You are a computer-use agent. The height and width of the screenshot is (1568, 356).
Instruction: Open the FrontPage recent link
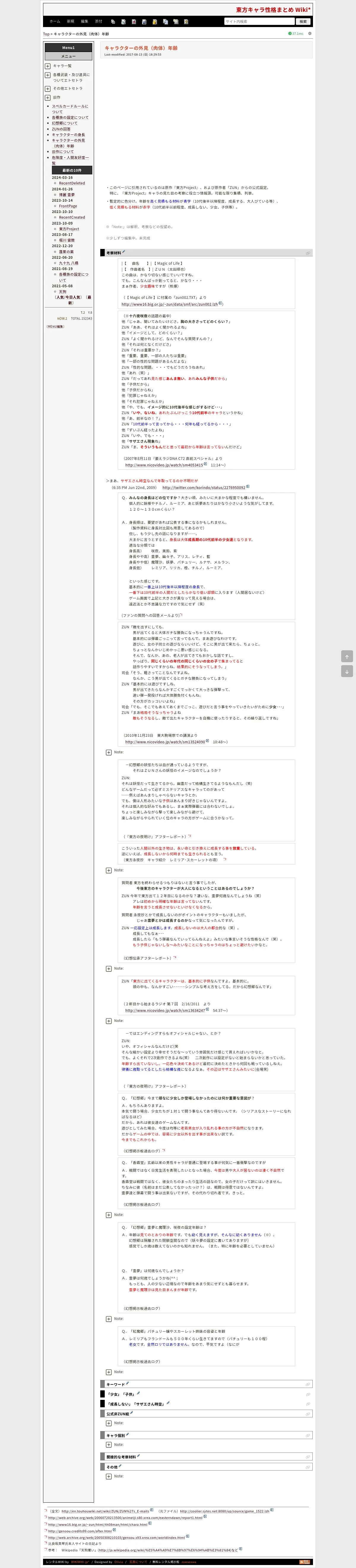pos(68,206)
